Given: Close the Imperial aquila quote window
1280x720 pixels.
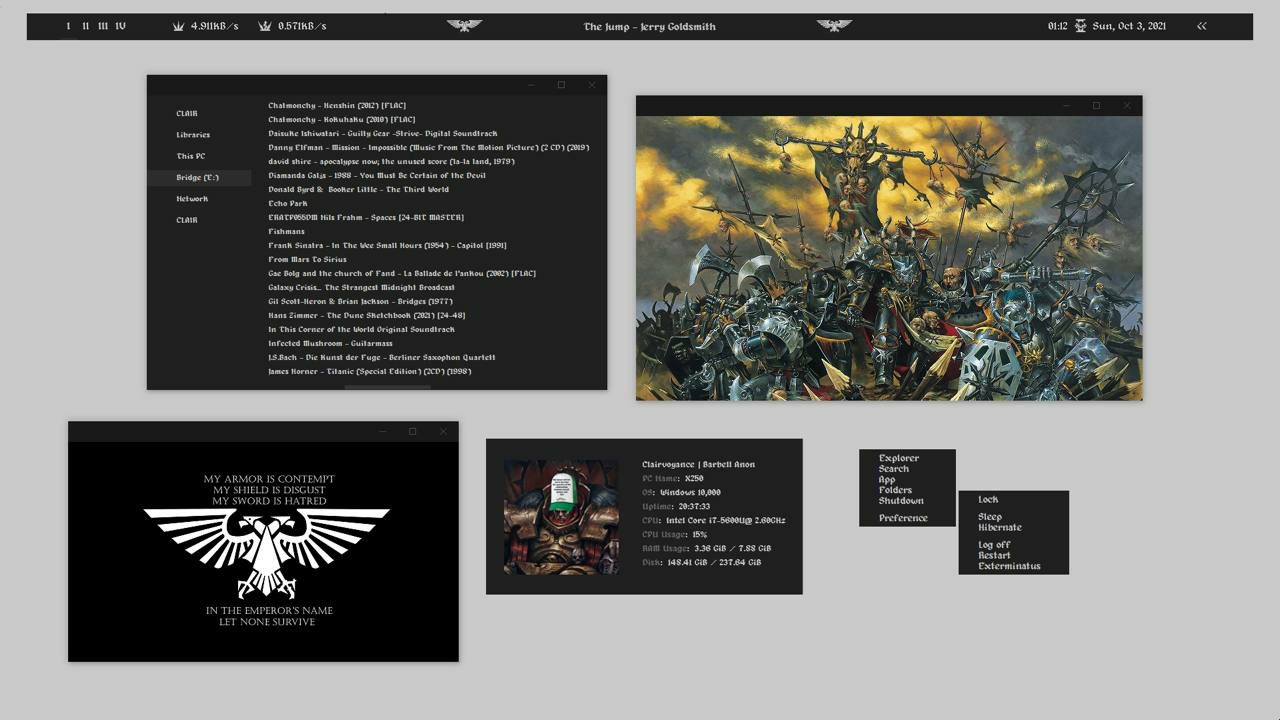Looking at the screenshot, I should [x=443, y=431].
